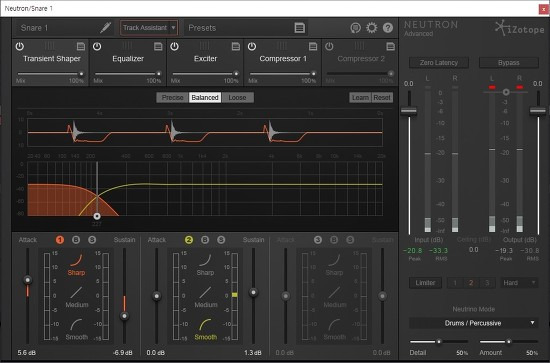This screenshot has height=363, width=550.
Task: Enable Zero Latency button
Action: tap(439, 63)
